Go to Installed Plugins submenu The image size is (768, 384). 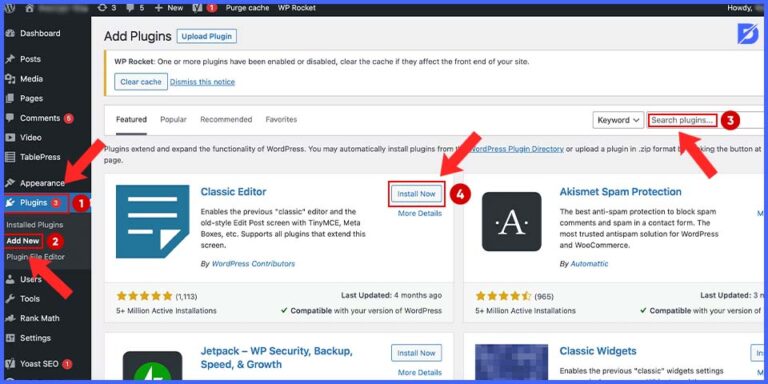(x=35, y=225)
